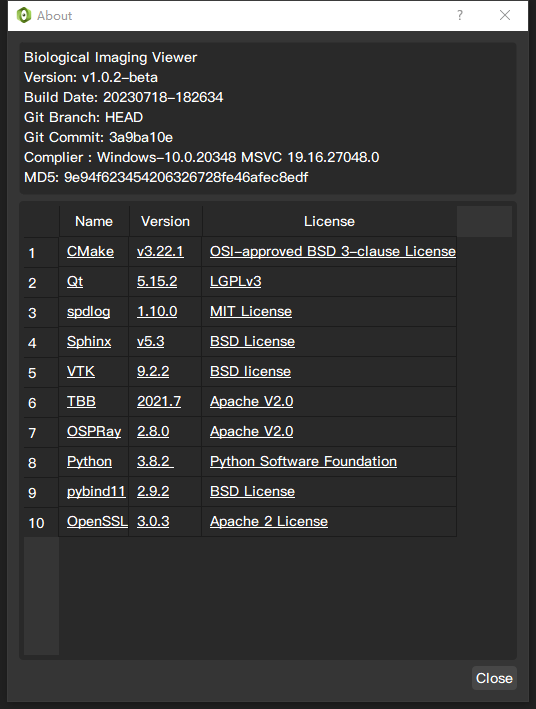Open the TBB name link
Viewport: 536px width, 709px height.
[x=81, y=402]
